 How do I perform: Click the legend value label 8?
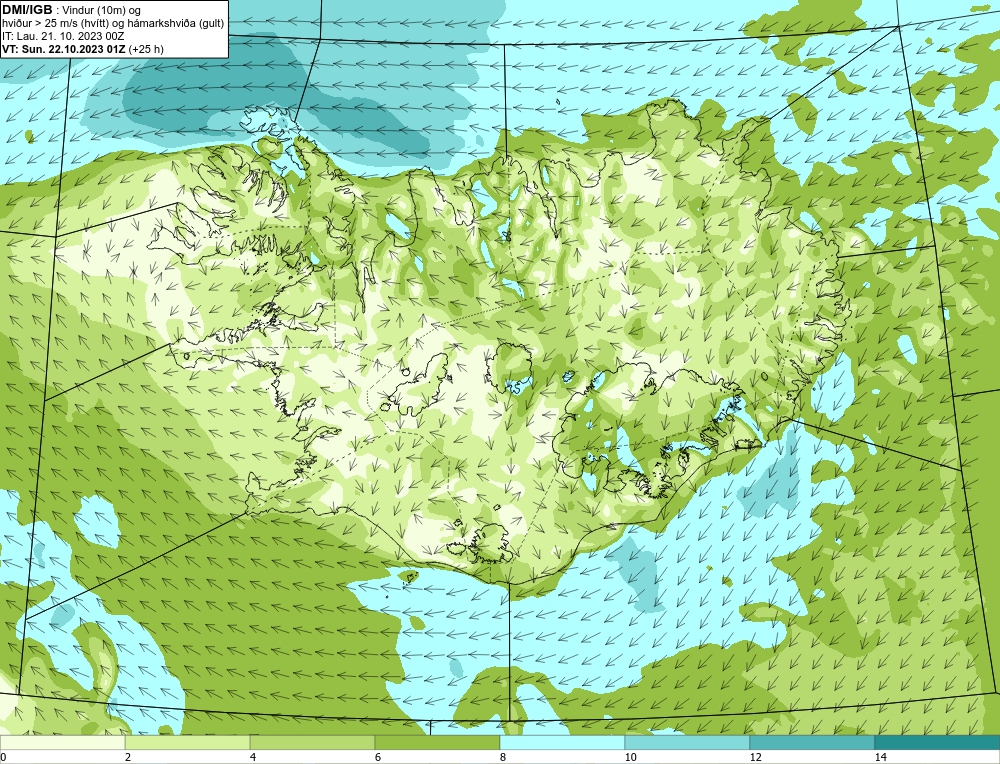tap(503, 757)
